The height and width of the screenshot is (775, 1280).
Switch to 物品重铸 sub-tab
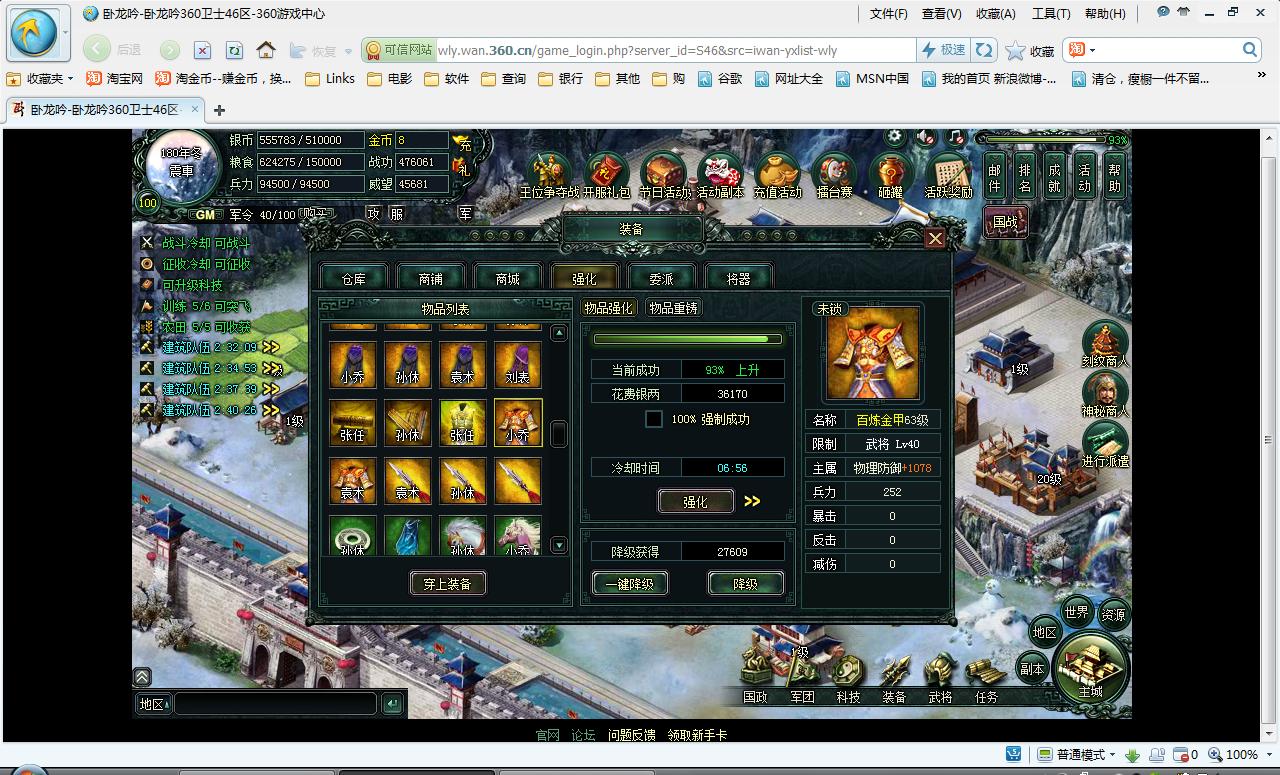click(673, 308)
